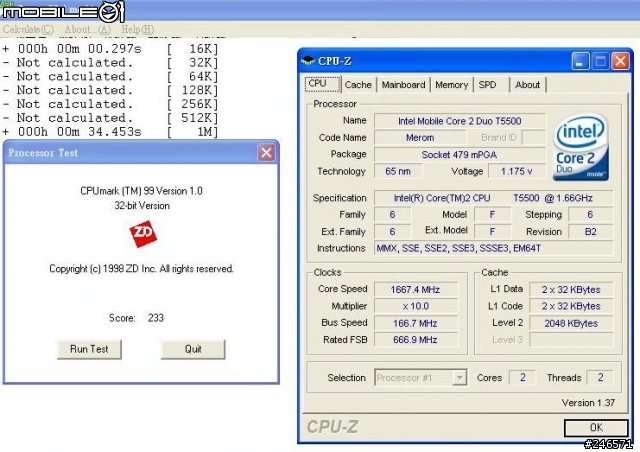This screenshot has height=452, width=640.
Task: Click the Quit button in Processor Test
Action: click(193, 349)
